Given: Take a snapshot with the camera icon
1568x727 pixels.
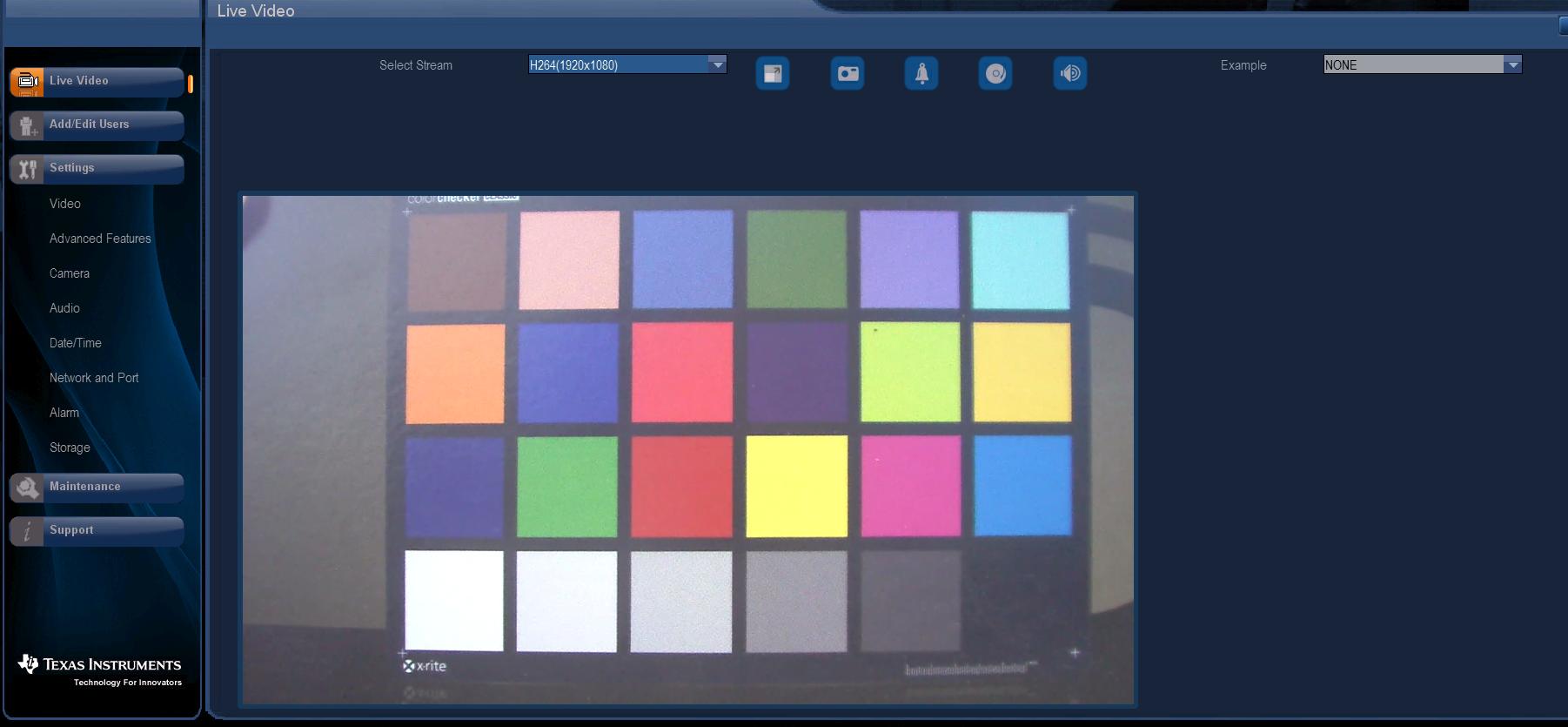Looking at the screenshot, I should pos(848,73).
